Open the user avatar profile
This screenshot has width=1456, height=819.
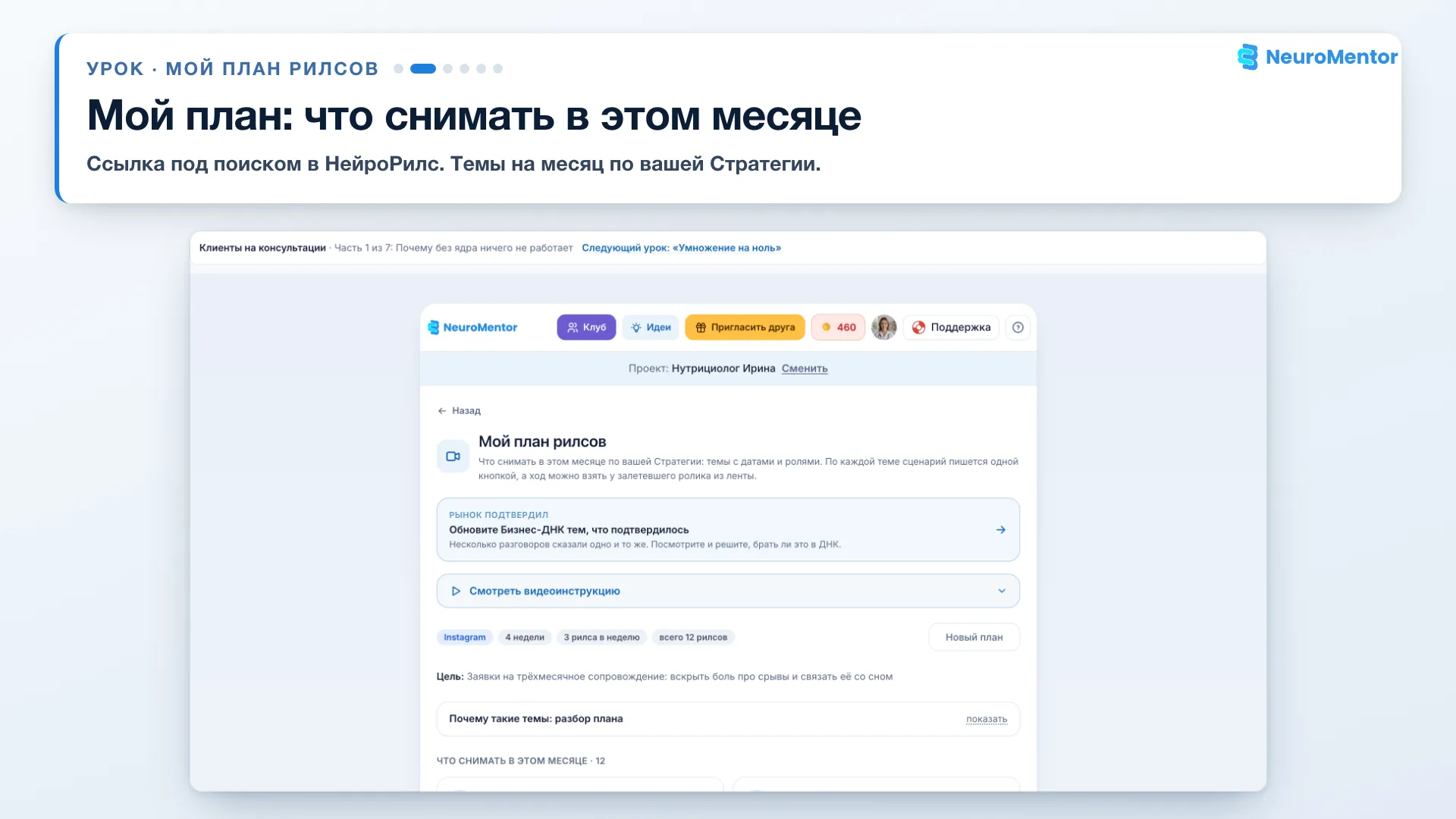(883, 328)
